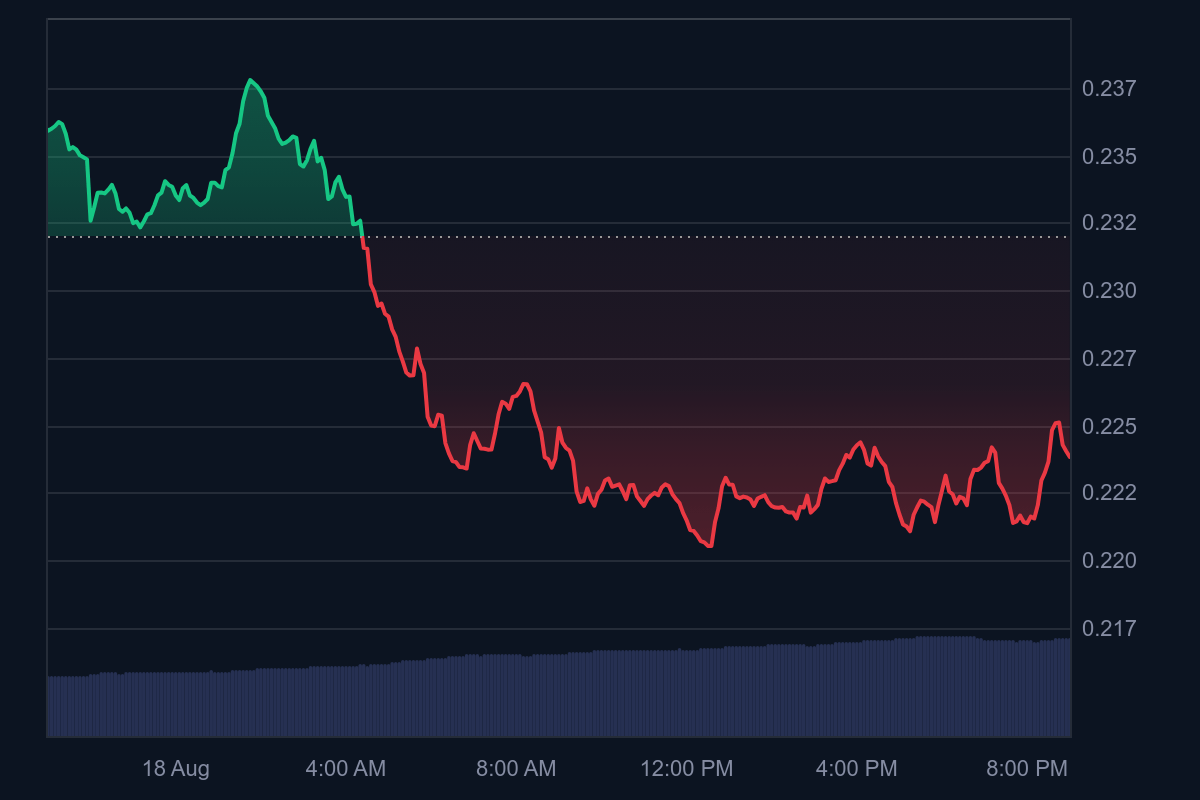The height and width of the screenshot is (800, 1200).
Task: Click the 0.217 price axis label
Action: tap(1109, 629)
